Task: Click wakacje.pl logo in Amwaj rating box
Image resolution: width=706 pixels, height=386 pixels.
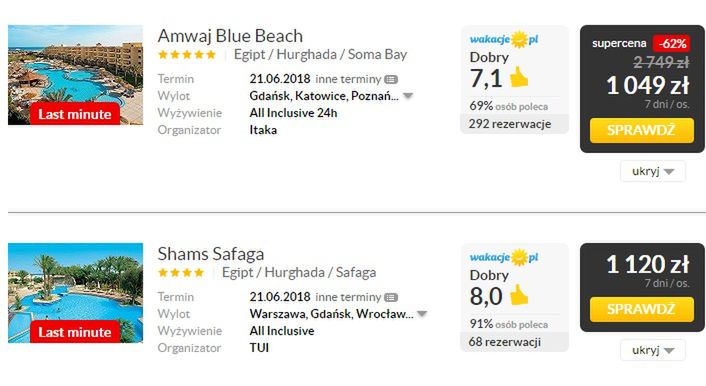Action: [504, 40]
